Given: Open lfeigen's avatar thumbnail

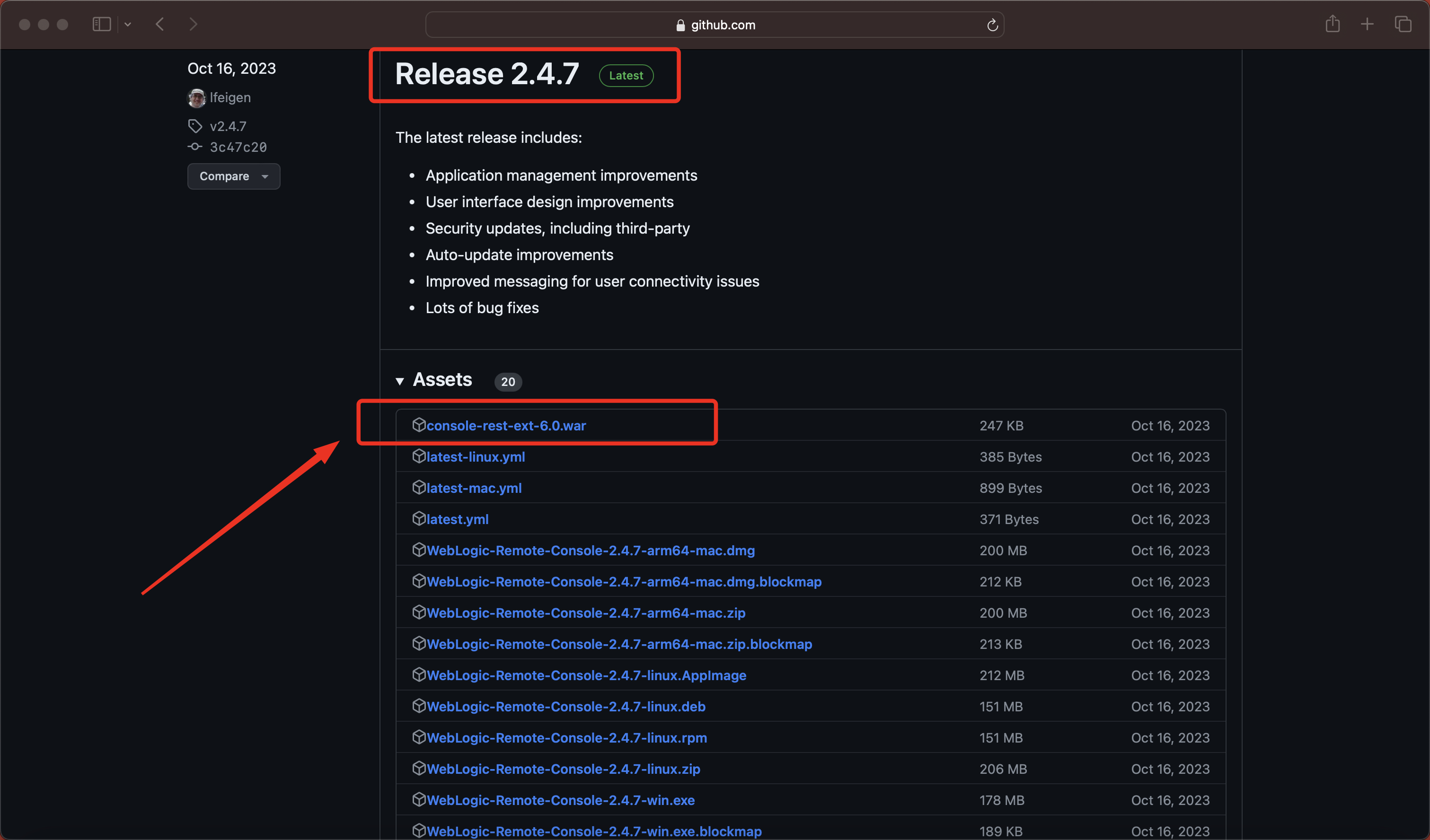Looking at the screenshot, I should pyautogui.click(x=196, y=97).
